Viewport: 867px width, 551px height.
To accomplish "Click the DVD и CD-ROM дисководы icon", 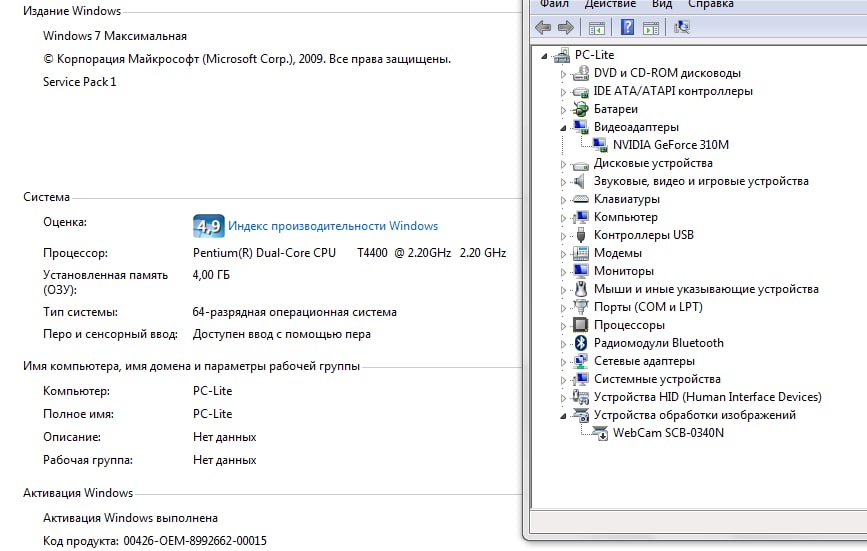I will [581, 73].
